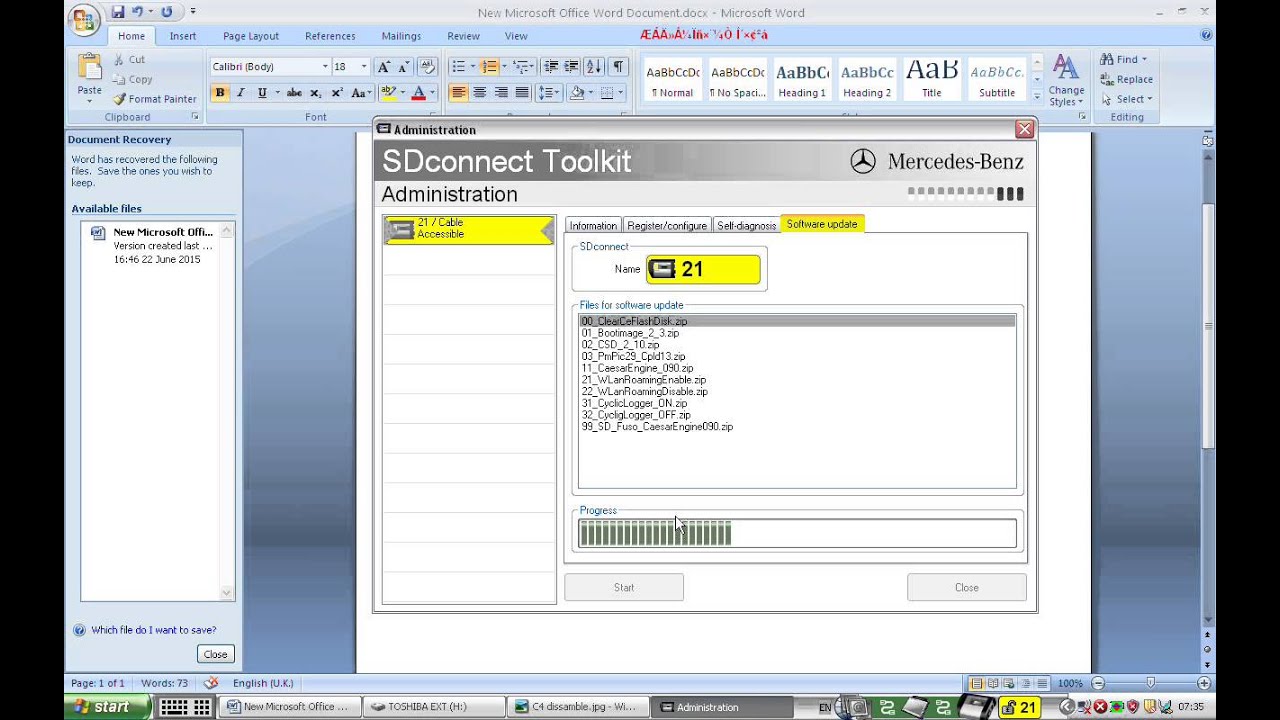
Task: Zoom in with the plus button
Action: 1206,683
